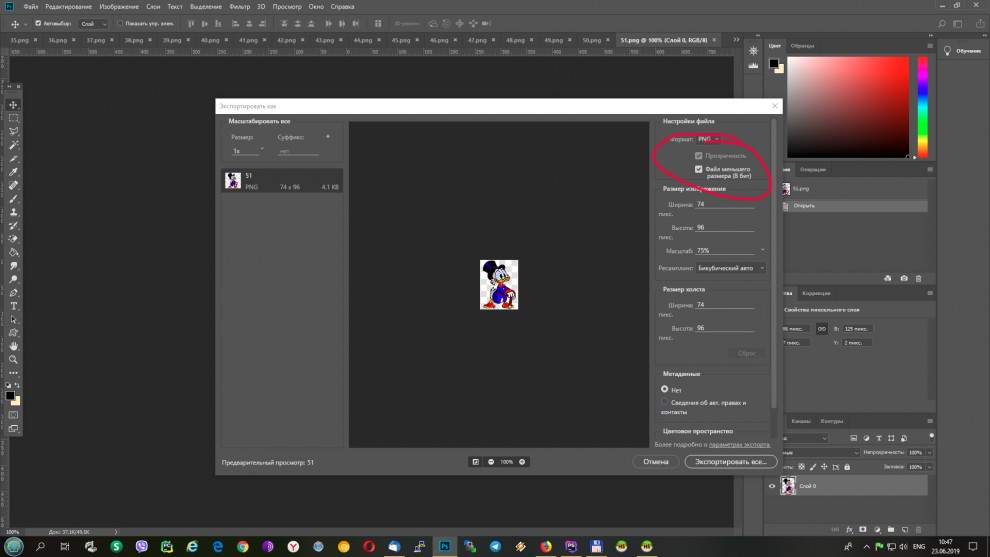
Task: Open the Справка menu
Action: (x=342, y=6)
